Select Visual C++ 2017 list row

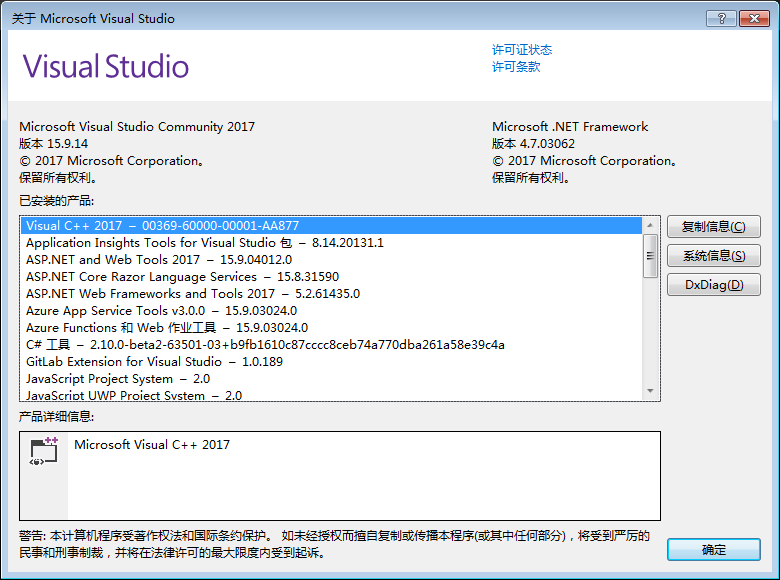(x=331, y=226)
